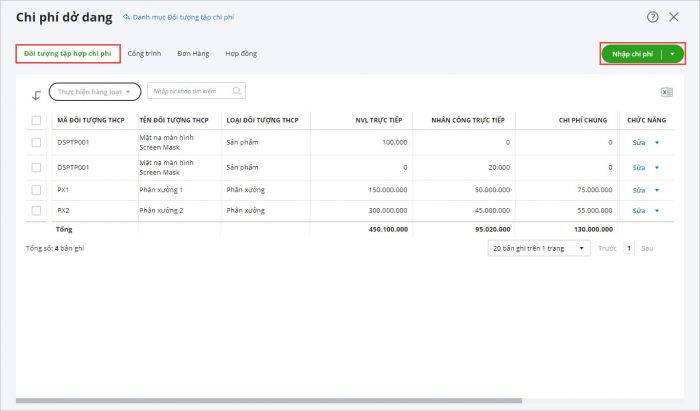Click the keyword search input field
The height and width of the screenshot is (411, 700).
coord(188,91)
